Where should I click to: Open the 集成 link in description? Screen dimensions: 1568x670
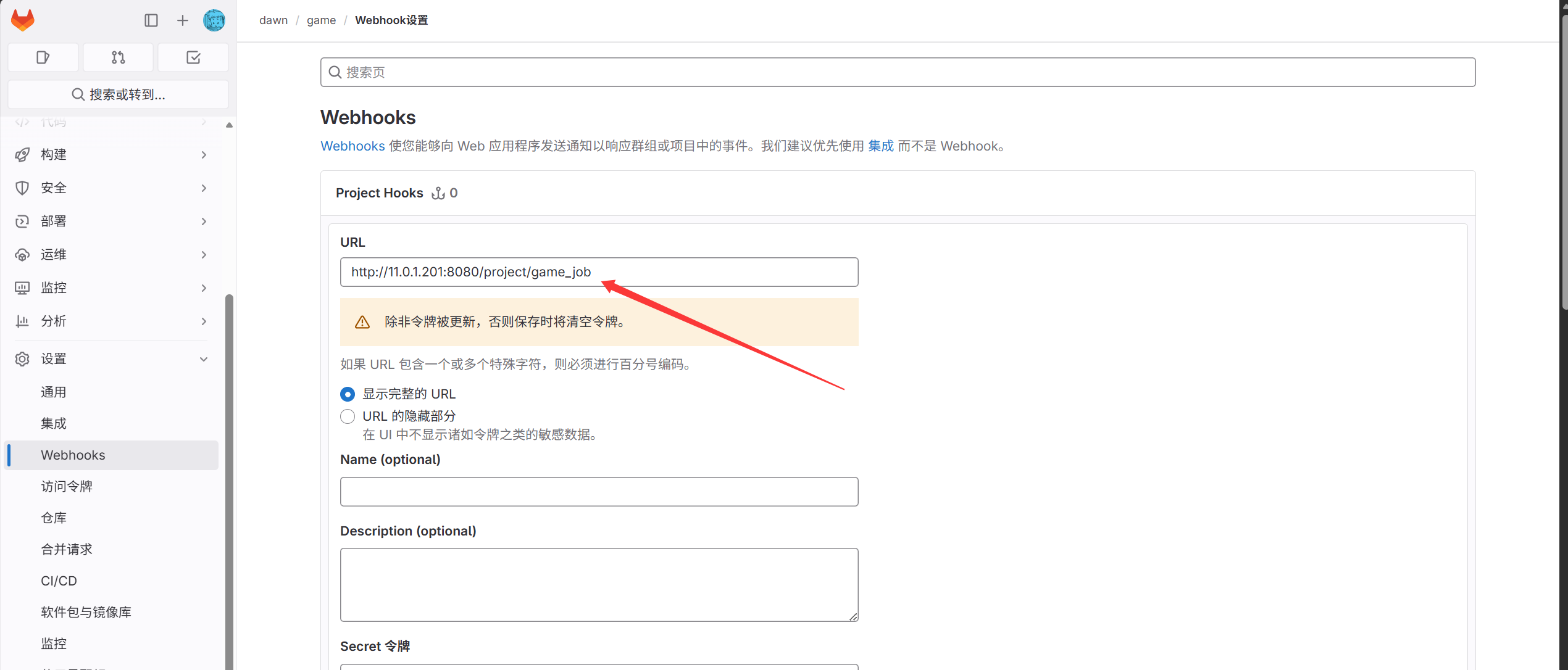881,146
